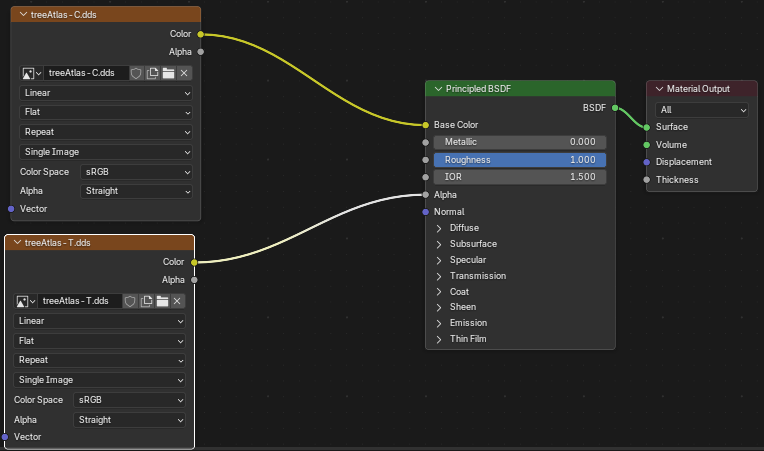Click Displacement input socket on Material Output
This screenshot has width=764, height=451.
point(647,162)
